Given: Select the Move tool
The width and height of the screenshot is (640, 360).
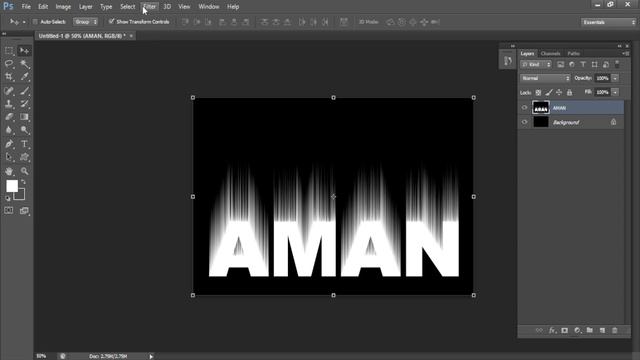Looking at the screenshot, I should [24, 51].
